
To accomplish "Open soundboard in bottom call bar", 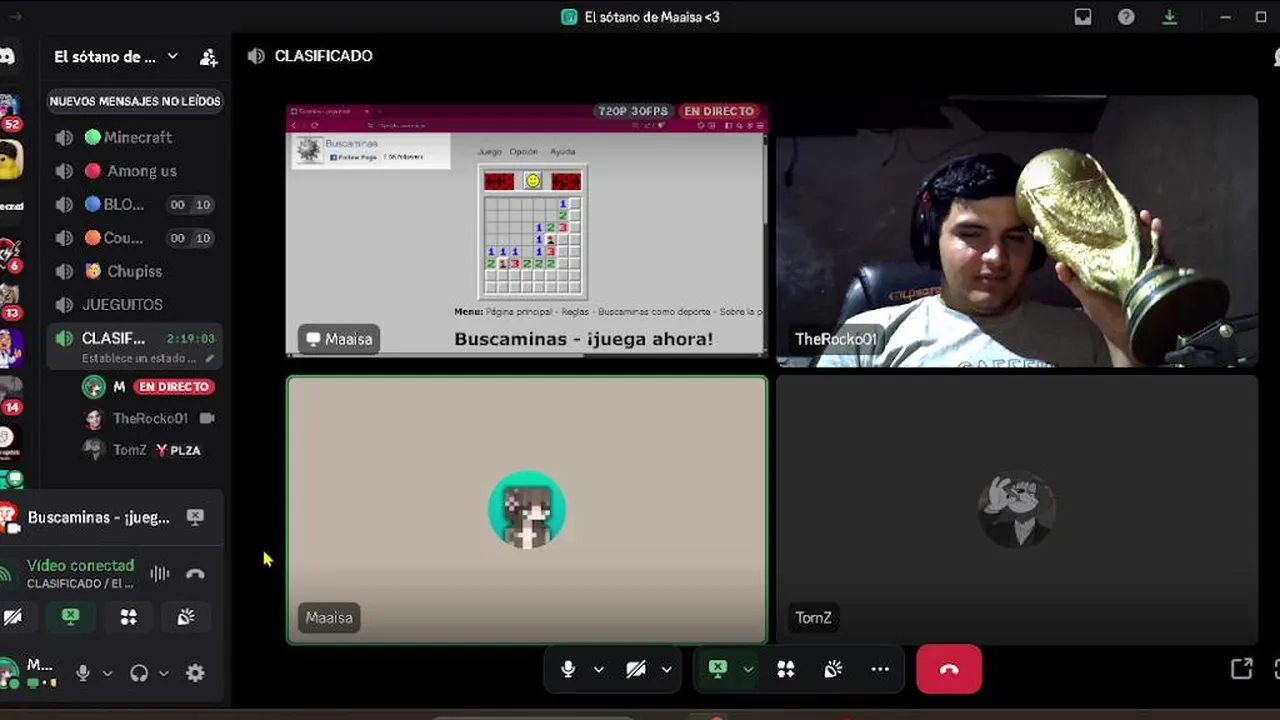I will [x=833, y=670].
